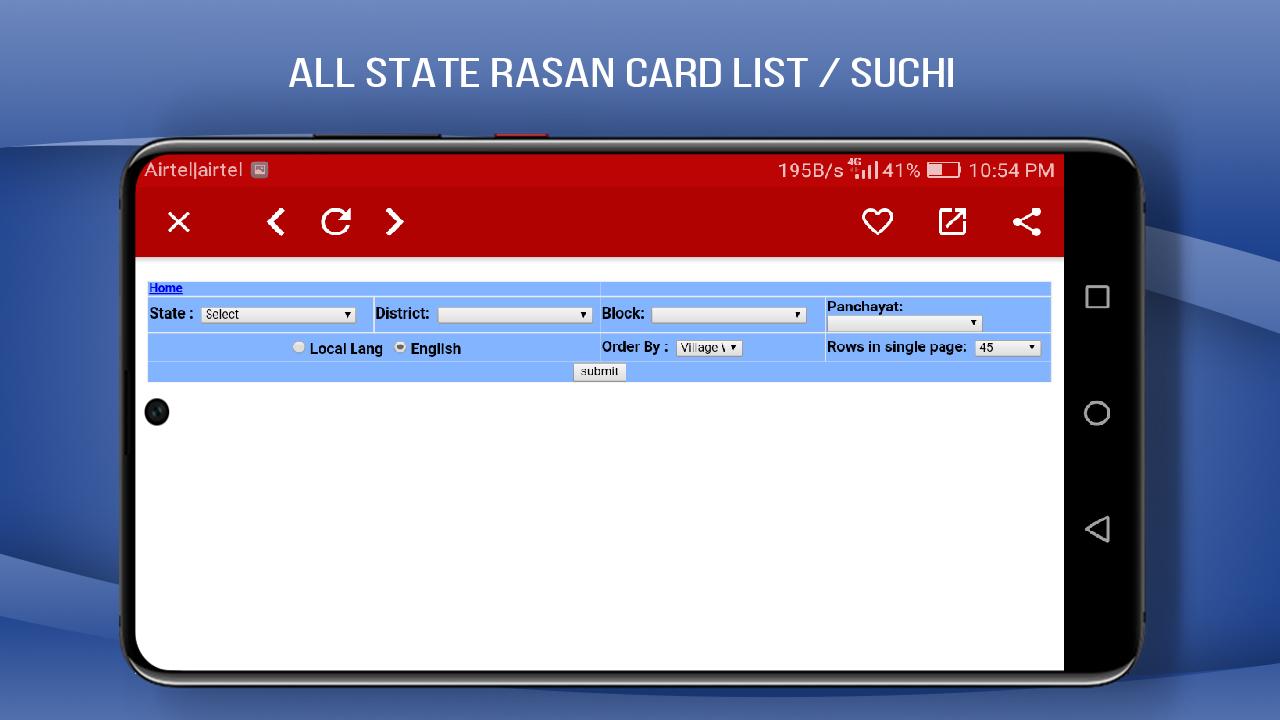
Task: Tap the 10:54 PM clock
Action: tap(1011, 170)
